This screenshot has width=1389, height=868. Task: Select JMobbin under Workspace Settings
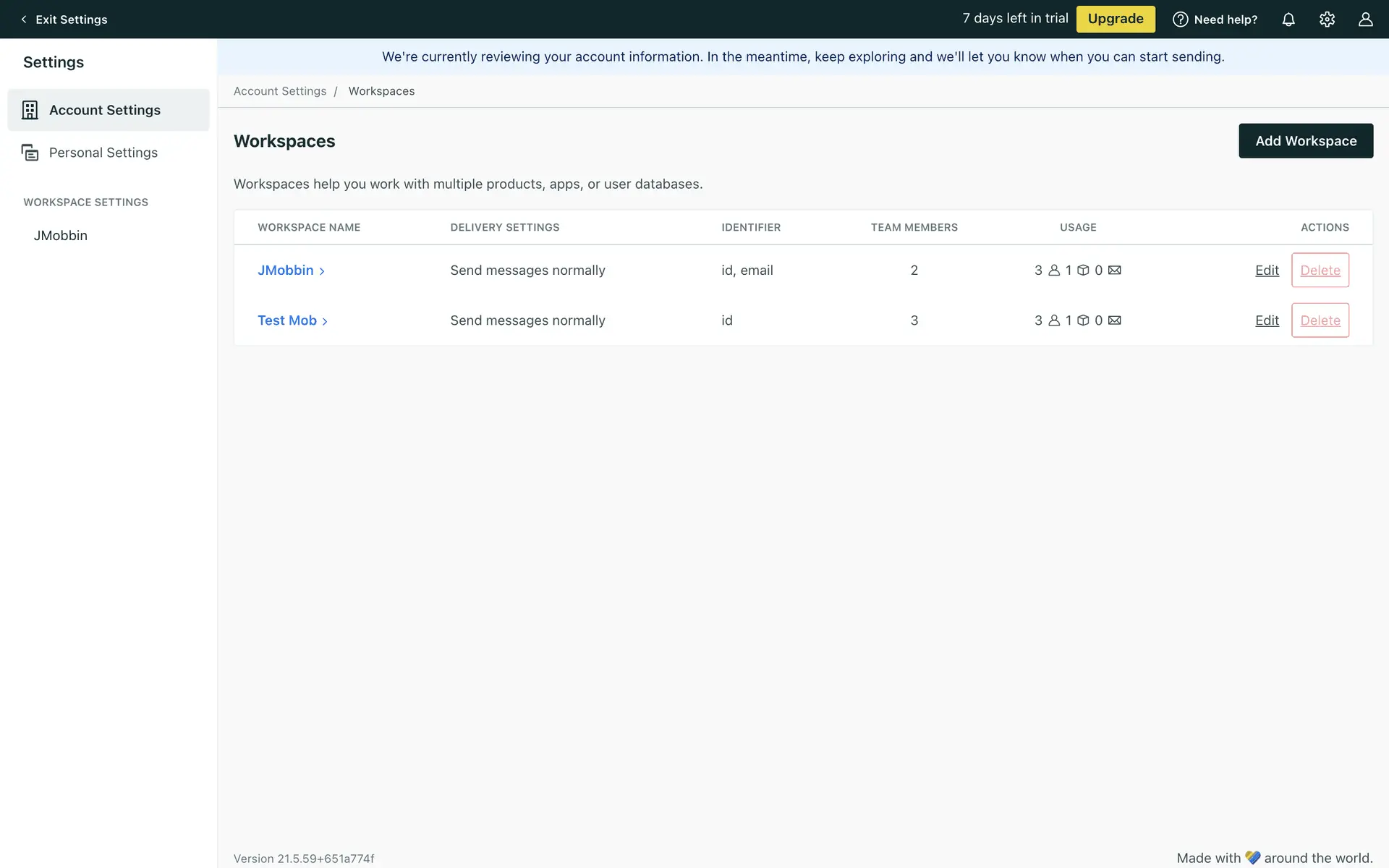click(61, 236)
